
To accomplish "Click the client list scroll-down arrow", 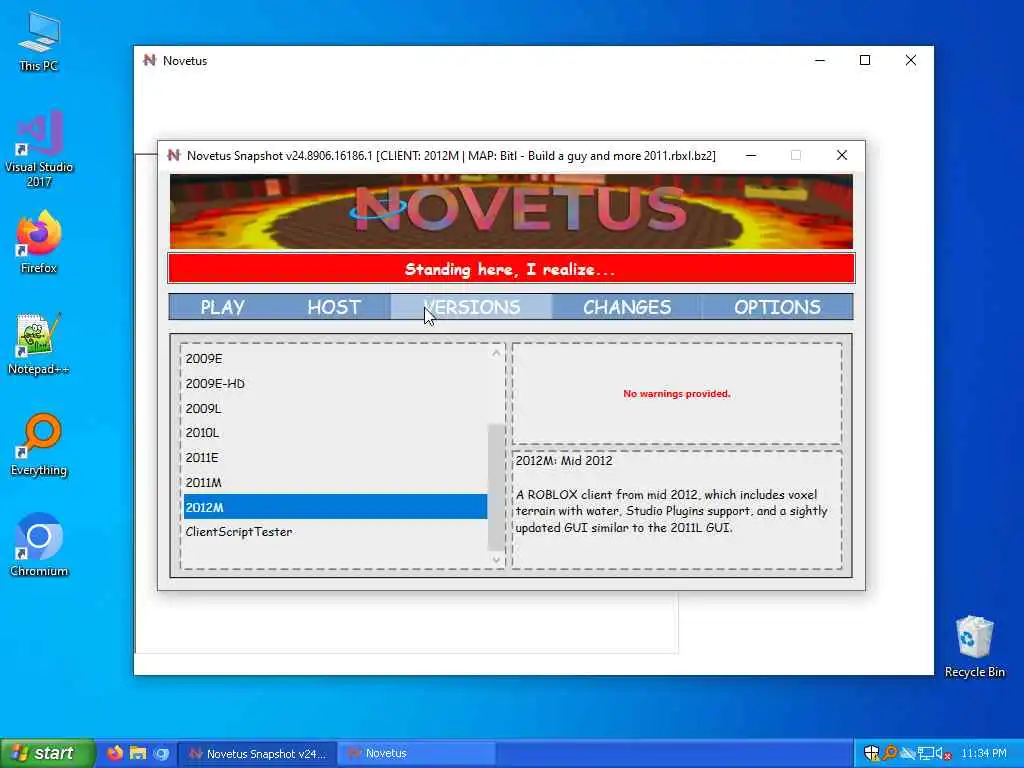I will tap(496, 560).
